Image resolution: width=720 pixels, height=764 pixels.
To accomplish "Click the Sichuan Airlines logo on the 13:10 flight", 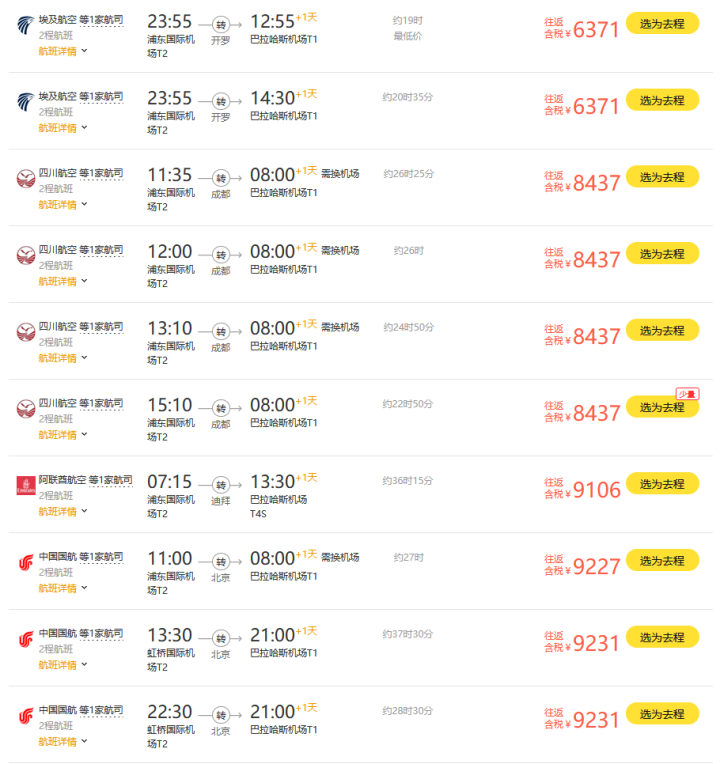I will 26,333.
